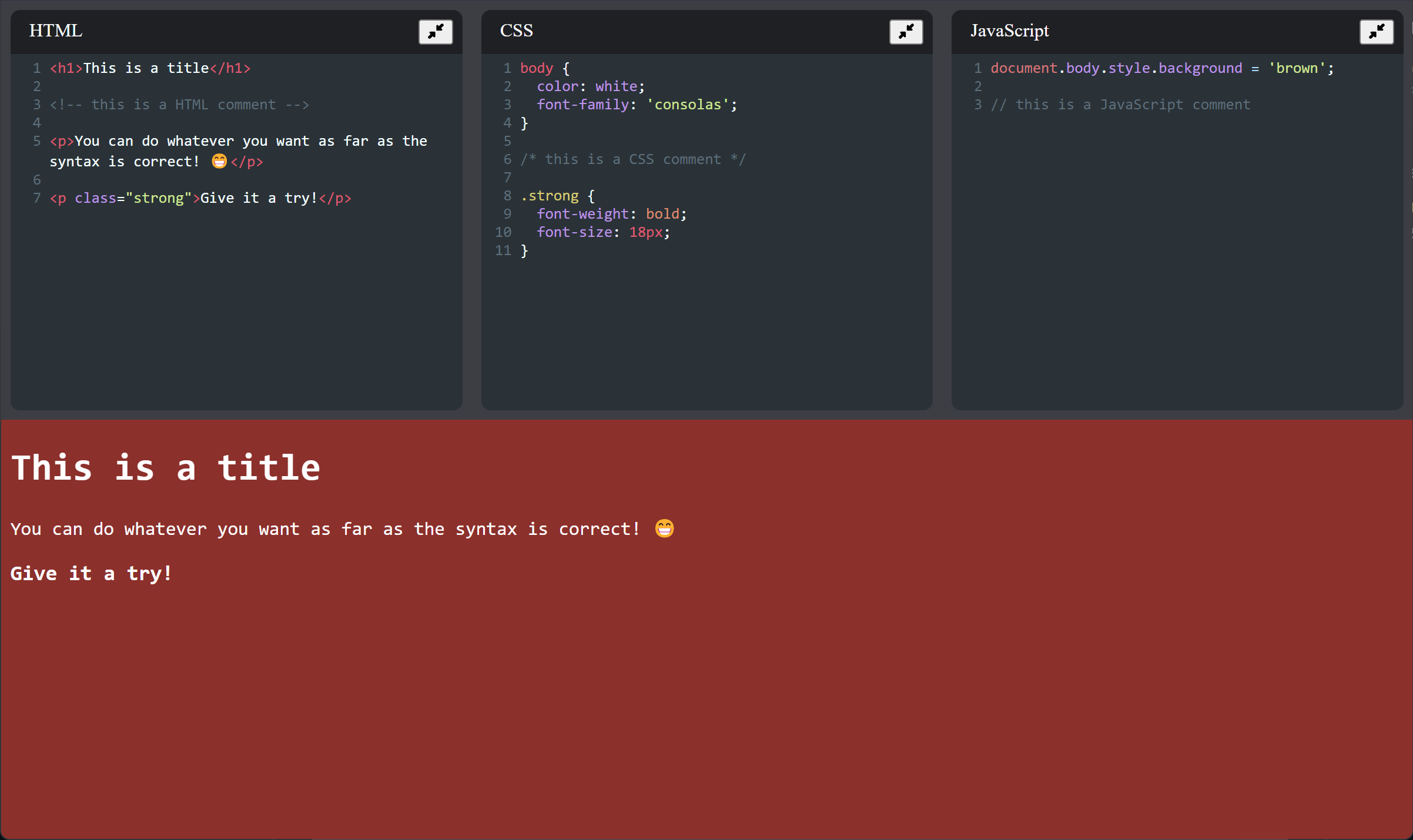Collapse the HTML editor panel
Image resolution: width=1413 pixels, height=840 pixels.
coord(436,32)
